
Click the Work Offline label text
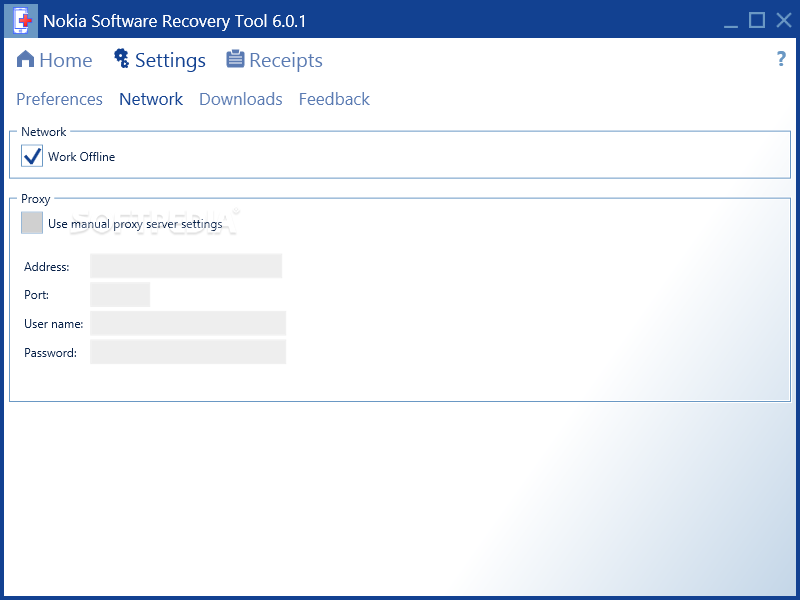82,157
